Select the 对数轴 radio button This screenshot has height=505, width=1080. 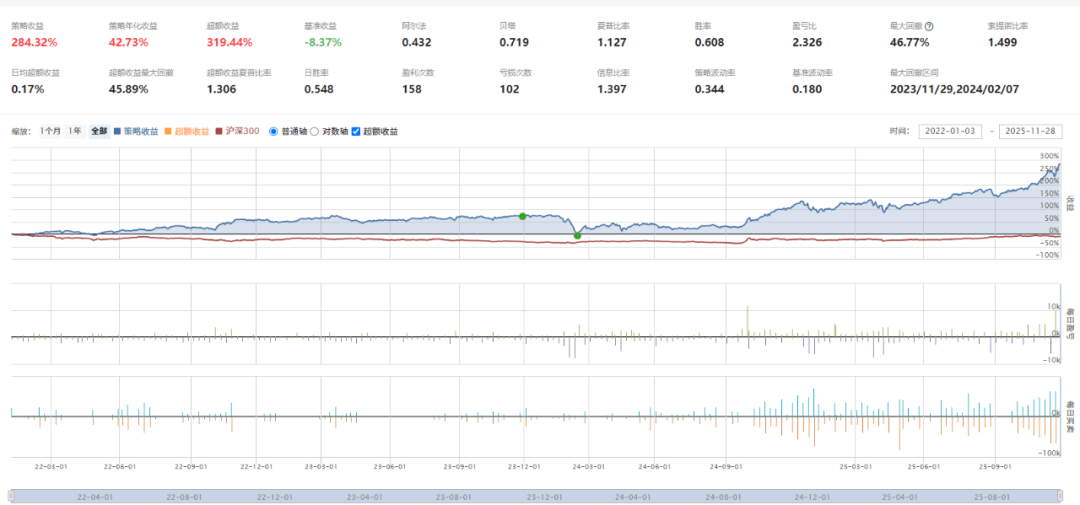pos(314,131)
